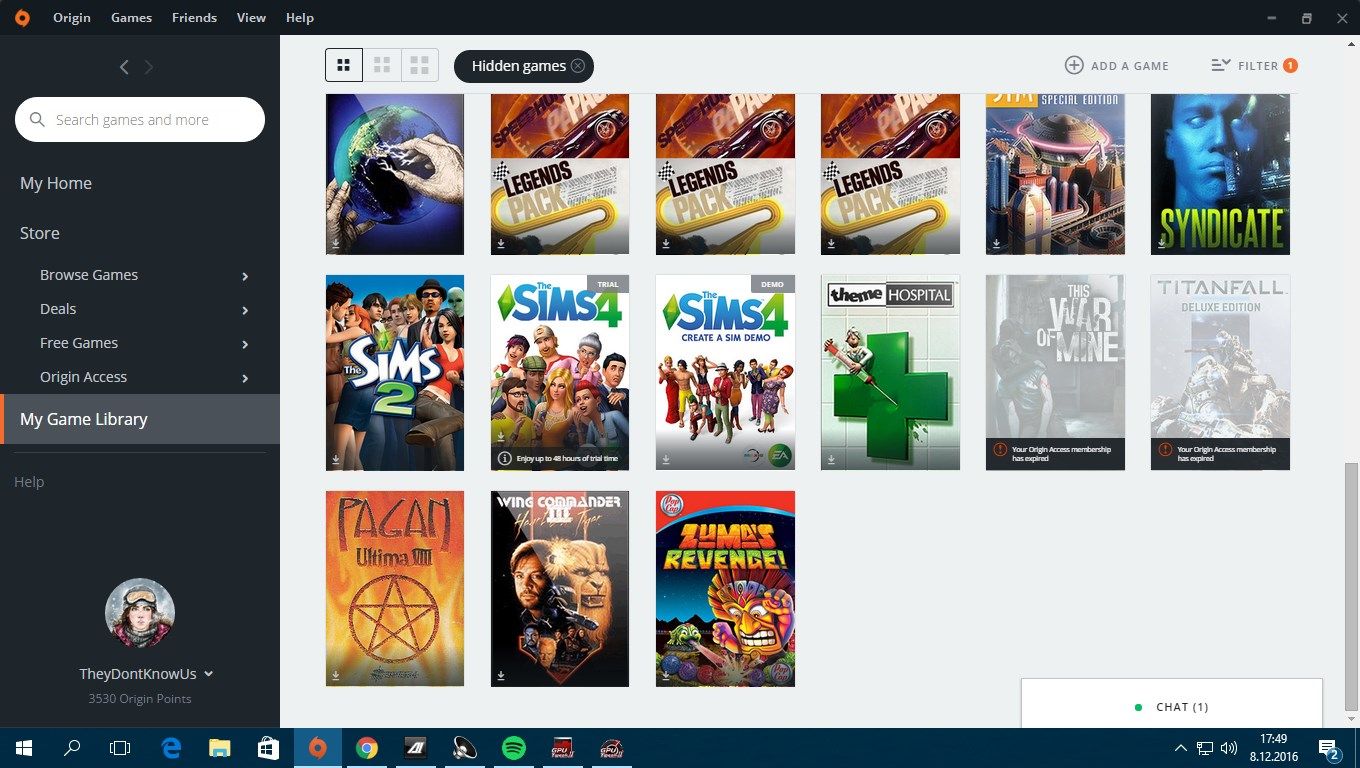This screenshot has width=1360, height=768.
Task: Click the download icon on Wing Commander III tile
Action: tap(501, 676)
